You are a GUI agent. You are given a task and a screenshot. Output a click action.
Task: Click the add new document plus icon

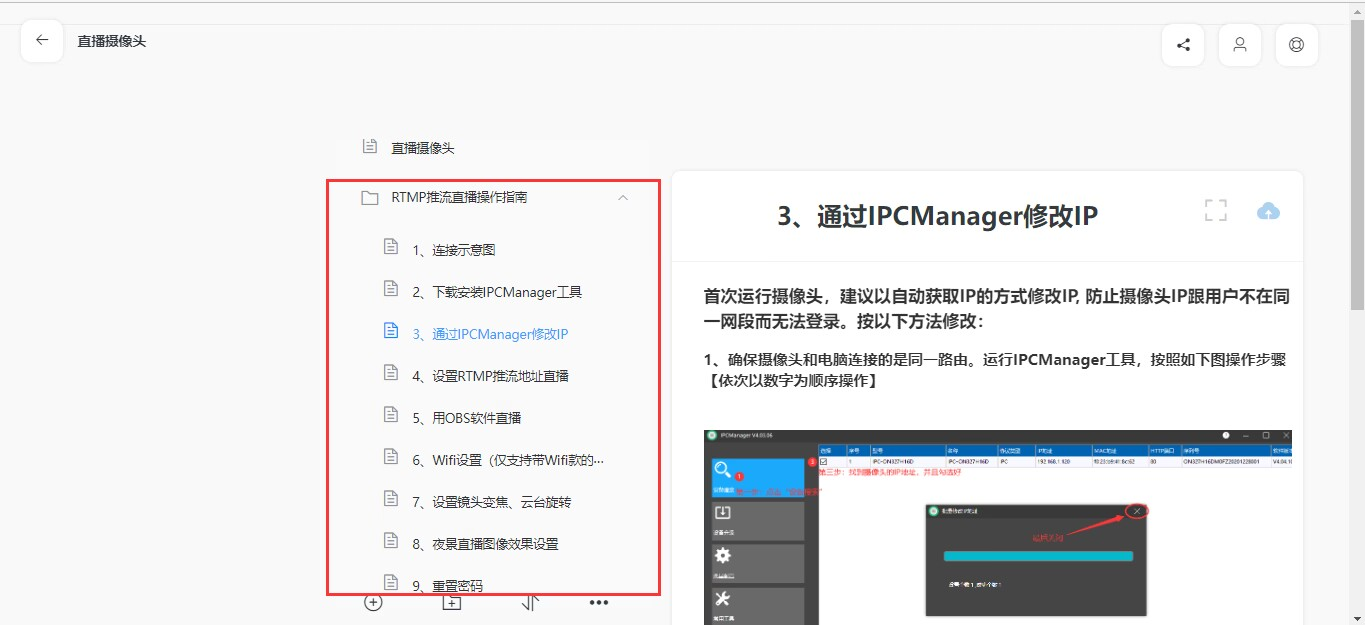[372, 602]
